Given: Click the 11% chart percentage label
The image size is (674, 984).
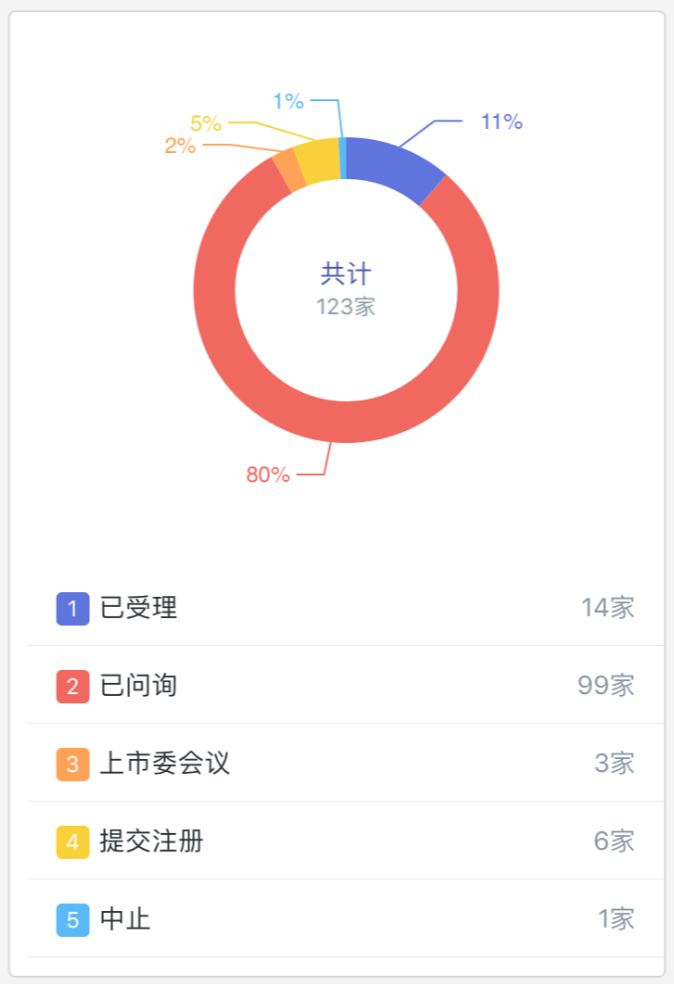Looking at the screenshot, I should [x=501, y=122].
